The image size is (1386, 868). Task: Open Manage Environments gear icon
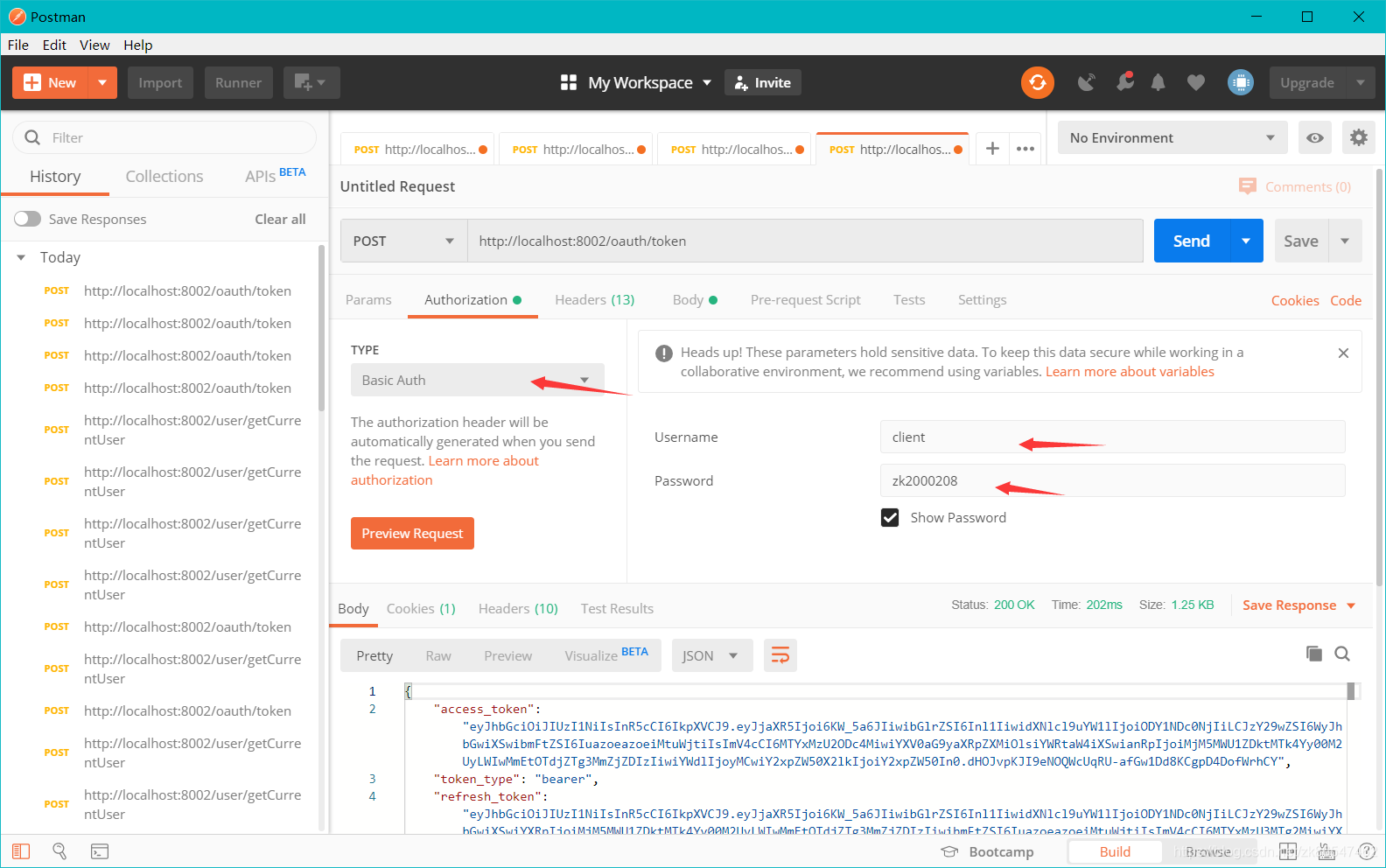(1358, 137)
